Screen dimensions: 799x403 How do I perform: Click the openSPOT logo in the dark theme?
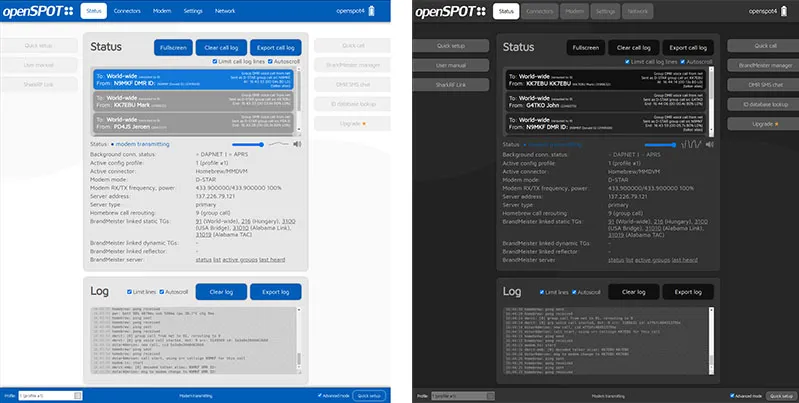[450, 11]
